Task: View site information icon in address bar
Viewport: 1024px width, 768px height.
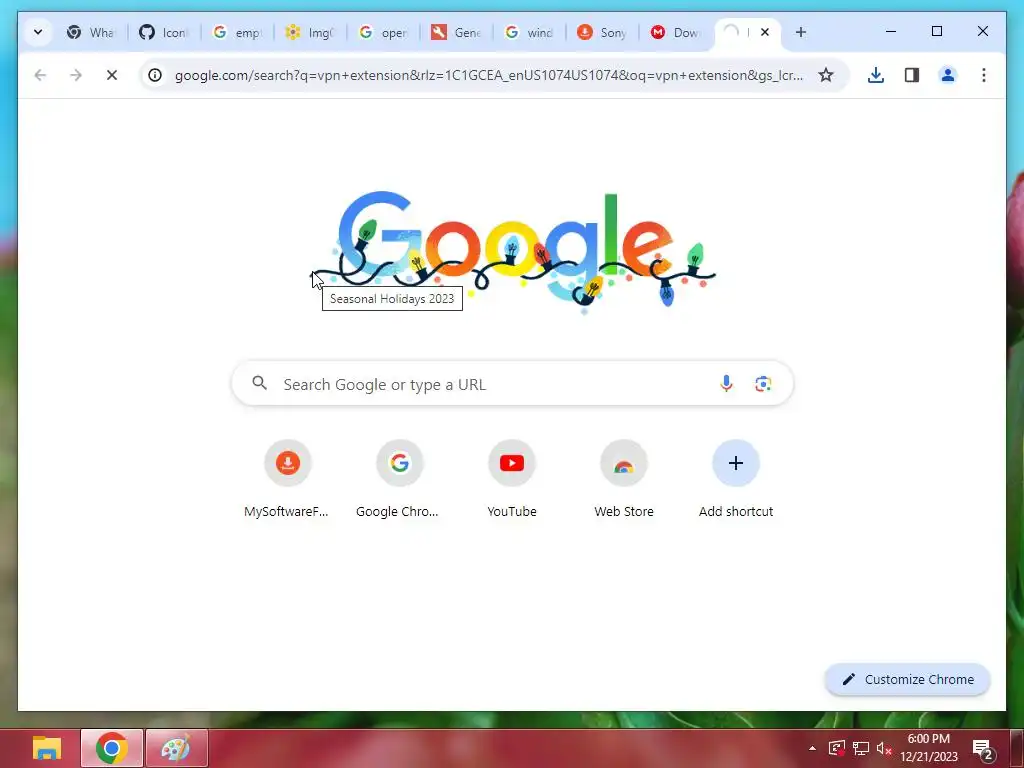Action: pos(155,75)
